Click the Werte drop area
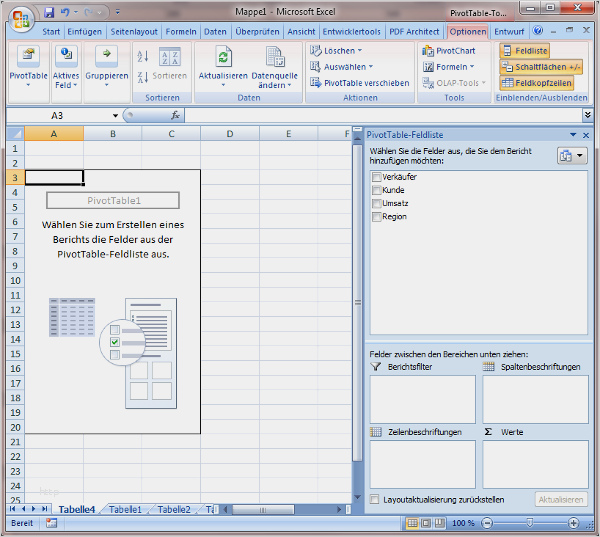The height and width of the screenshot is (537, 600). click(535, 464)
